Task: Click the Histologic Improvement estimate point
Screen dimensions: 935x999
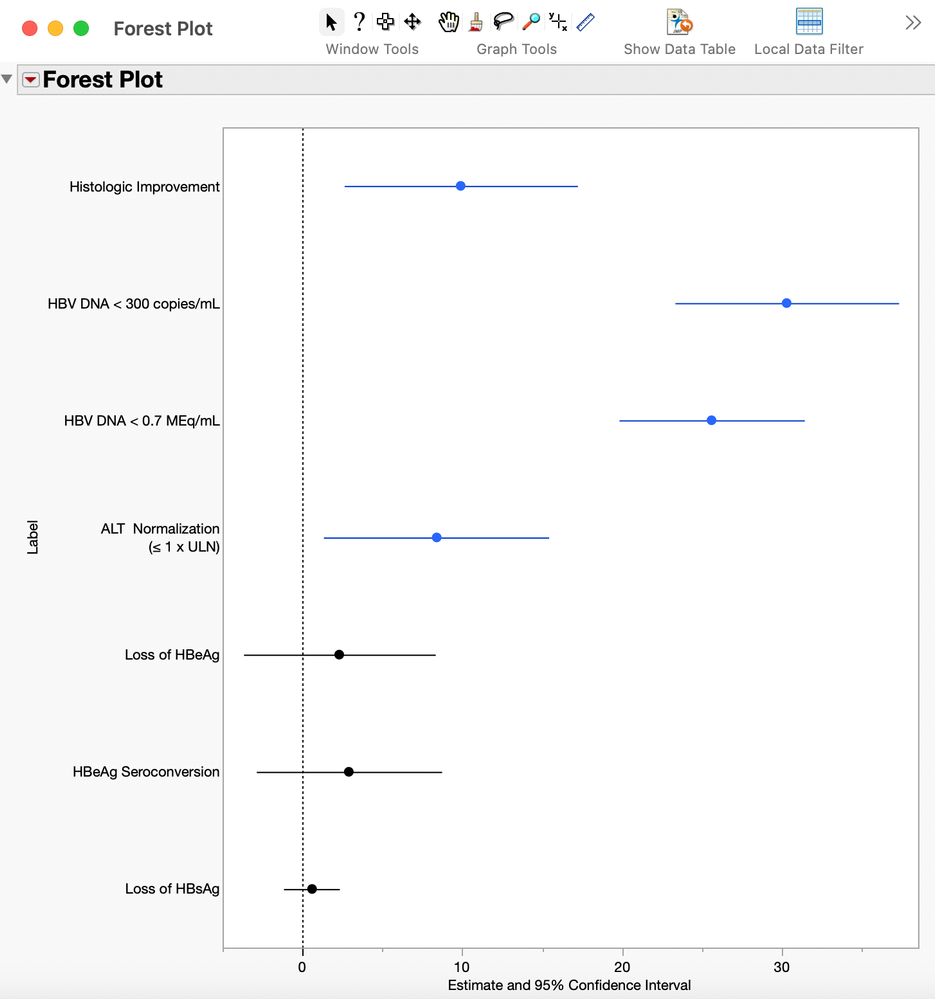Action: click(460, 186)
